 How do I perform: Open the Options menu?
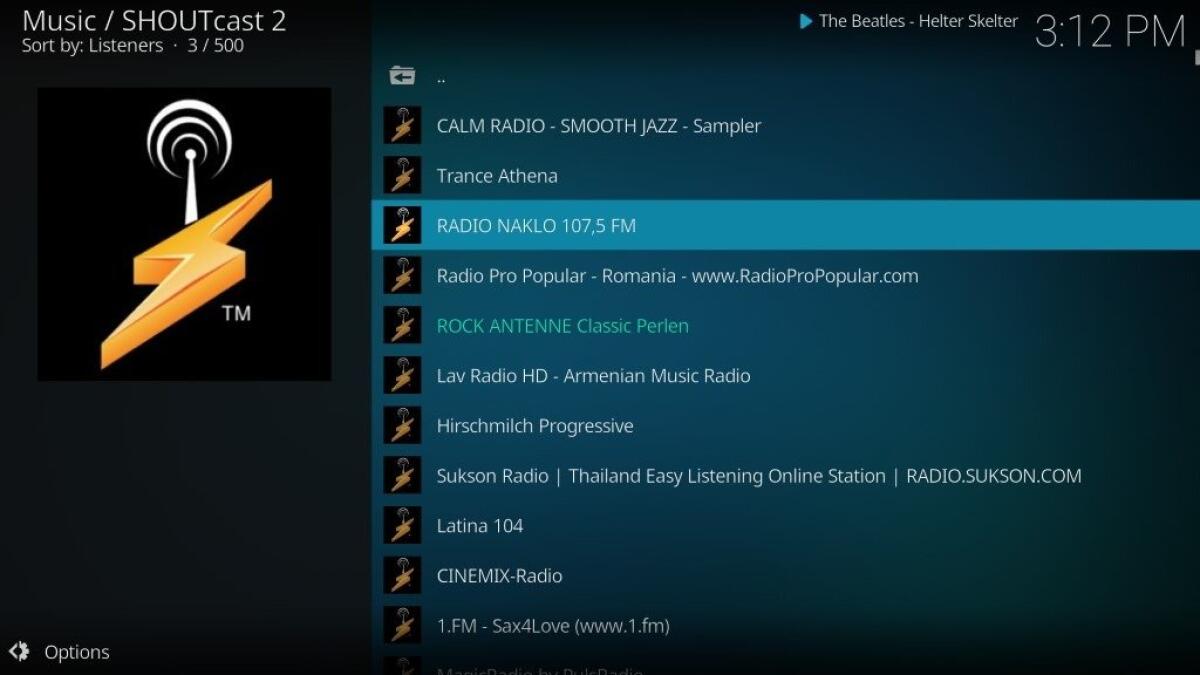(x=78, y=651)
